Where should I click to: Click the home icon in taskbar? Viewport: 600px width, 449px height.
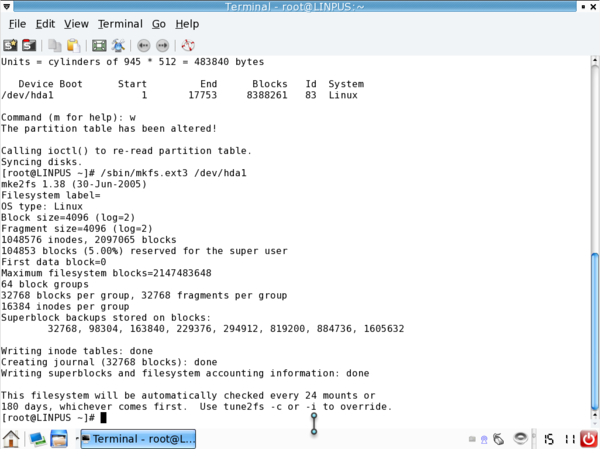click(12, 438)
